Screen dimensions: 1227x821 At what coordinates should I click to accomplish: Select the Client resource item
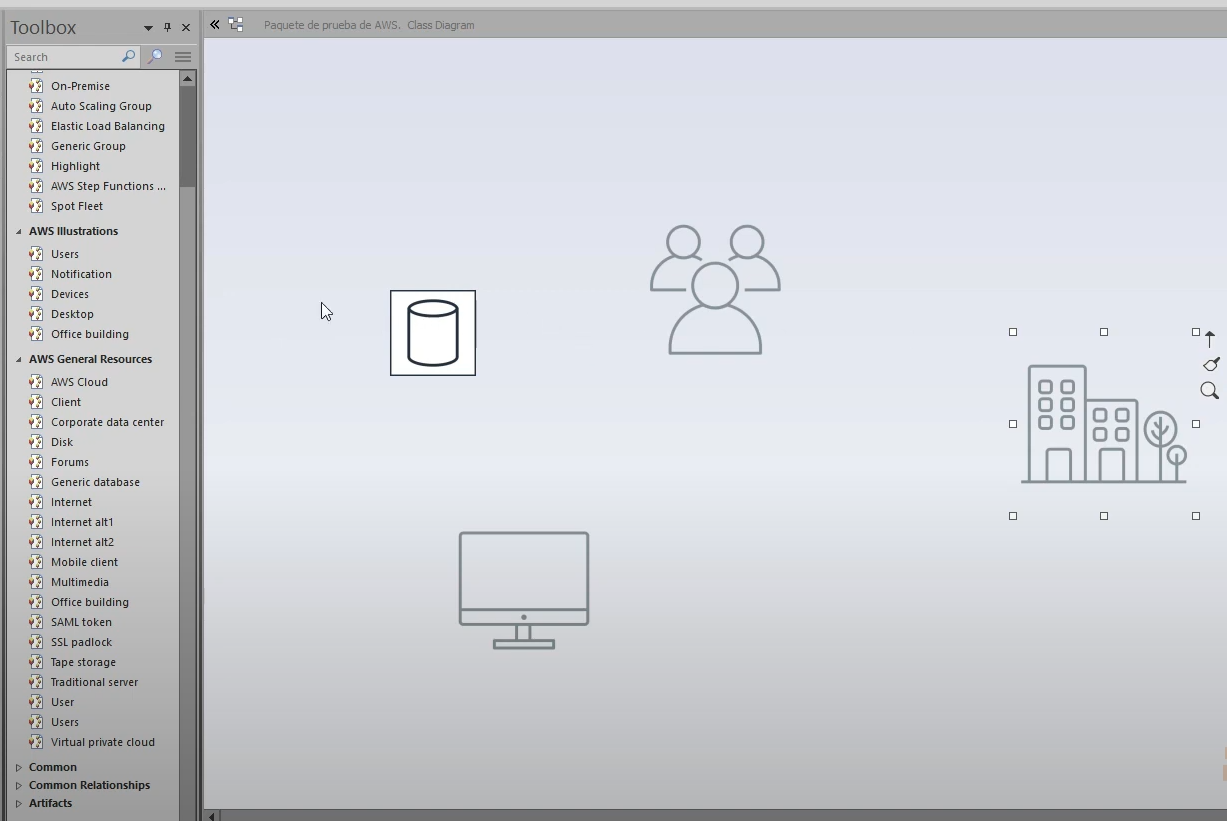(66, 402)
